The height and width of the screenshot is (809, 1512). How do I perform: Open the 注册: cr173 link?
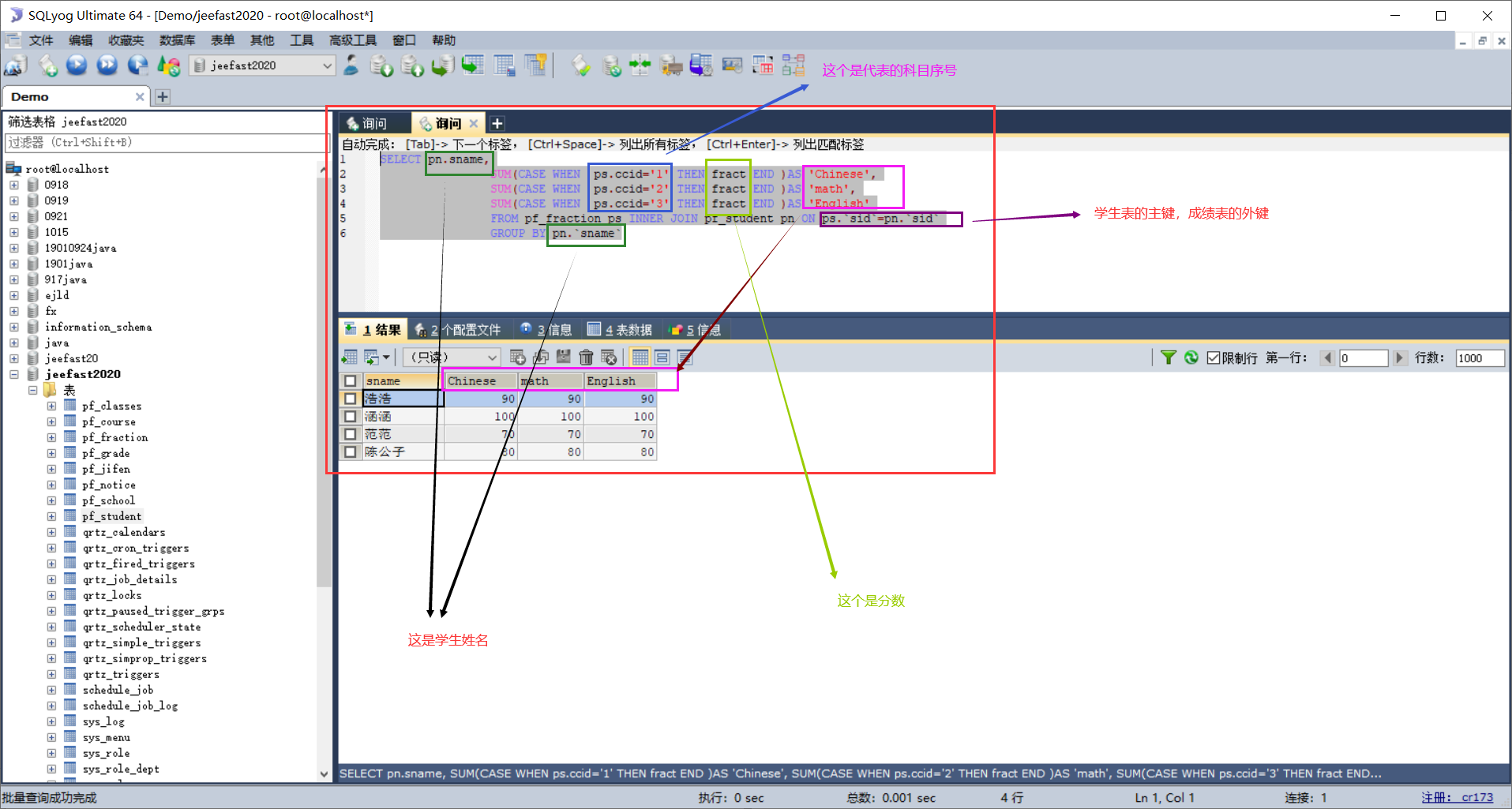pos(1458,797)
